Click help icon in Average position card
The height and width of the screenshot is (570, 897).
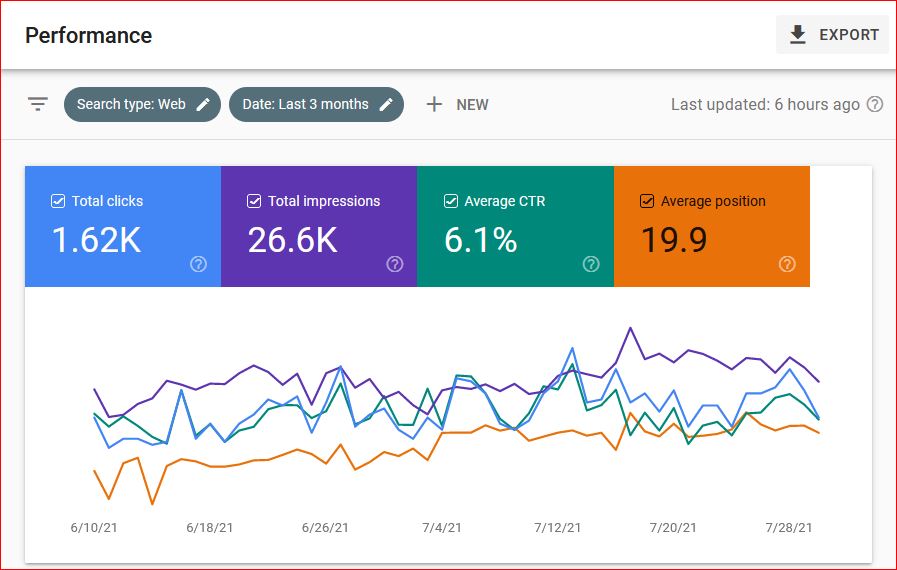coord(787,264)
